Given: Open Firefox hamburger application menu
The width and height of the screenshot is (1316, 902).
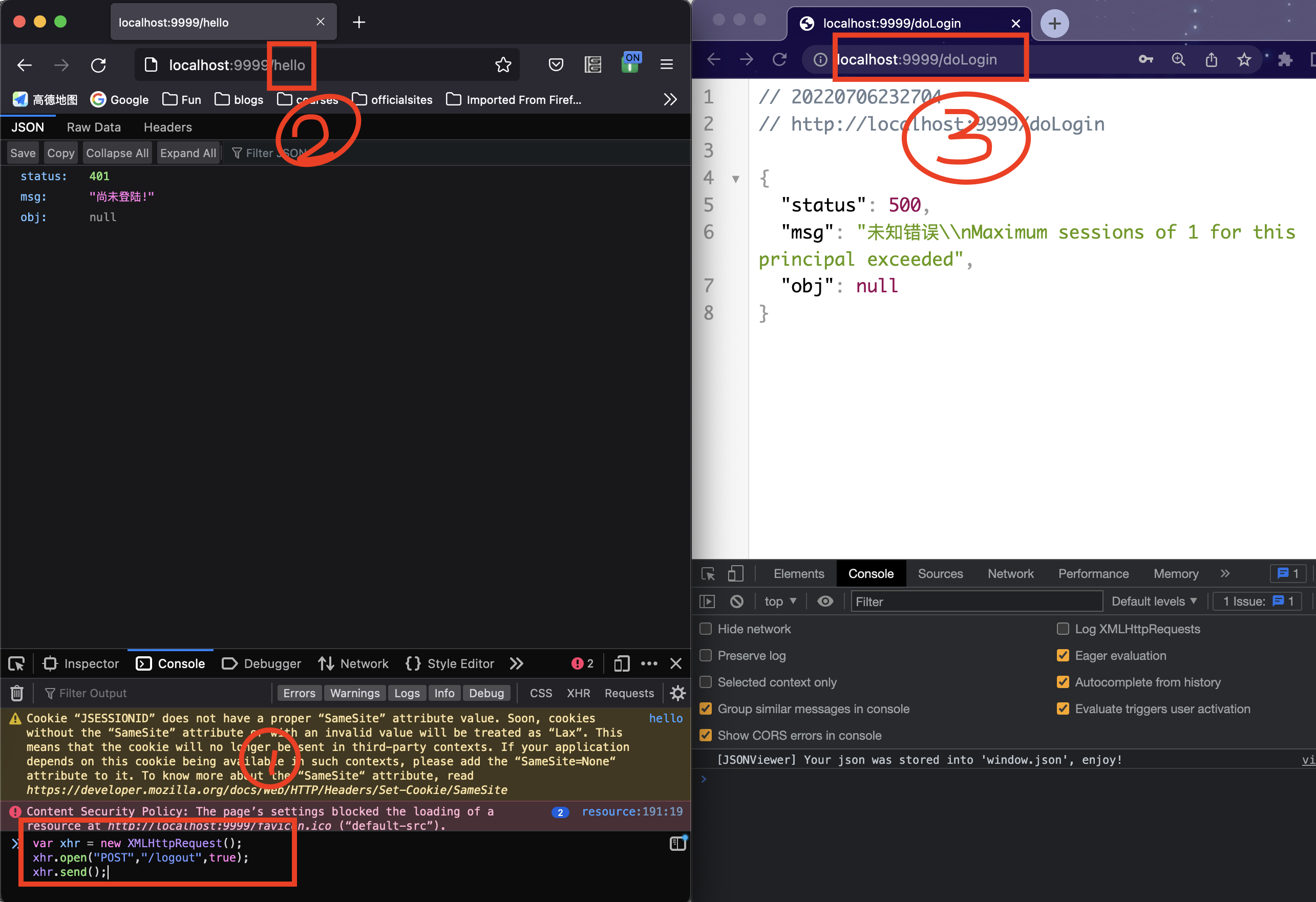Looking at the screenshot, I should [667, 65].
